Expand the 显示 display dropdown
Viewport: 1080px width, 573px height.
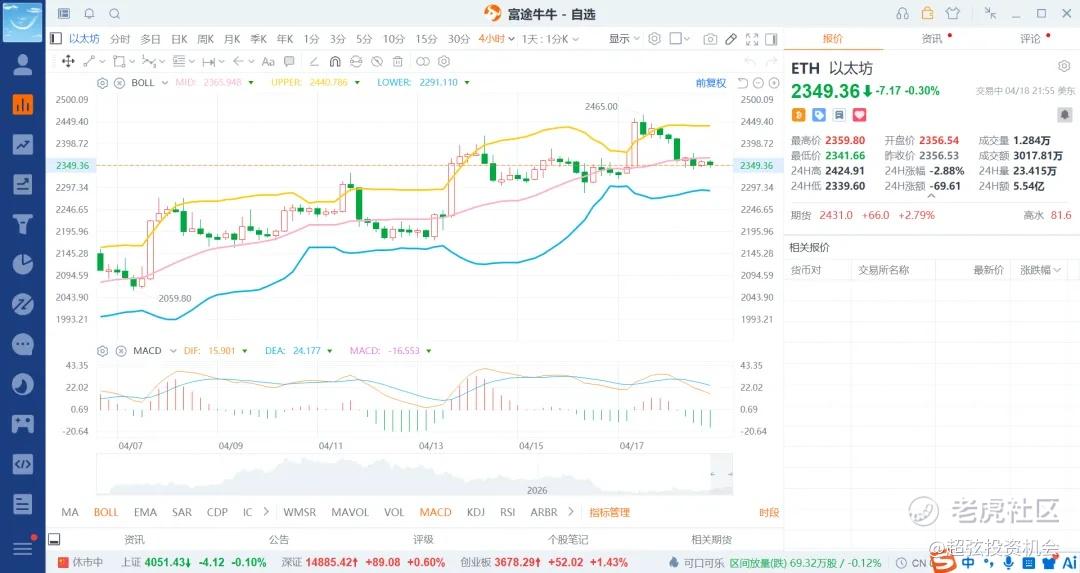click(624, 39)
